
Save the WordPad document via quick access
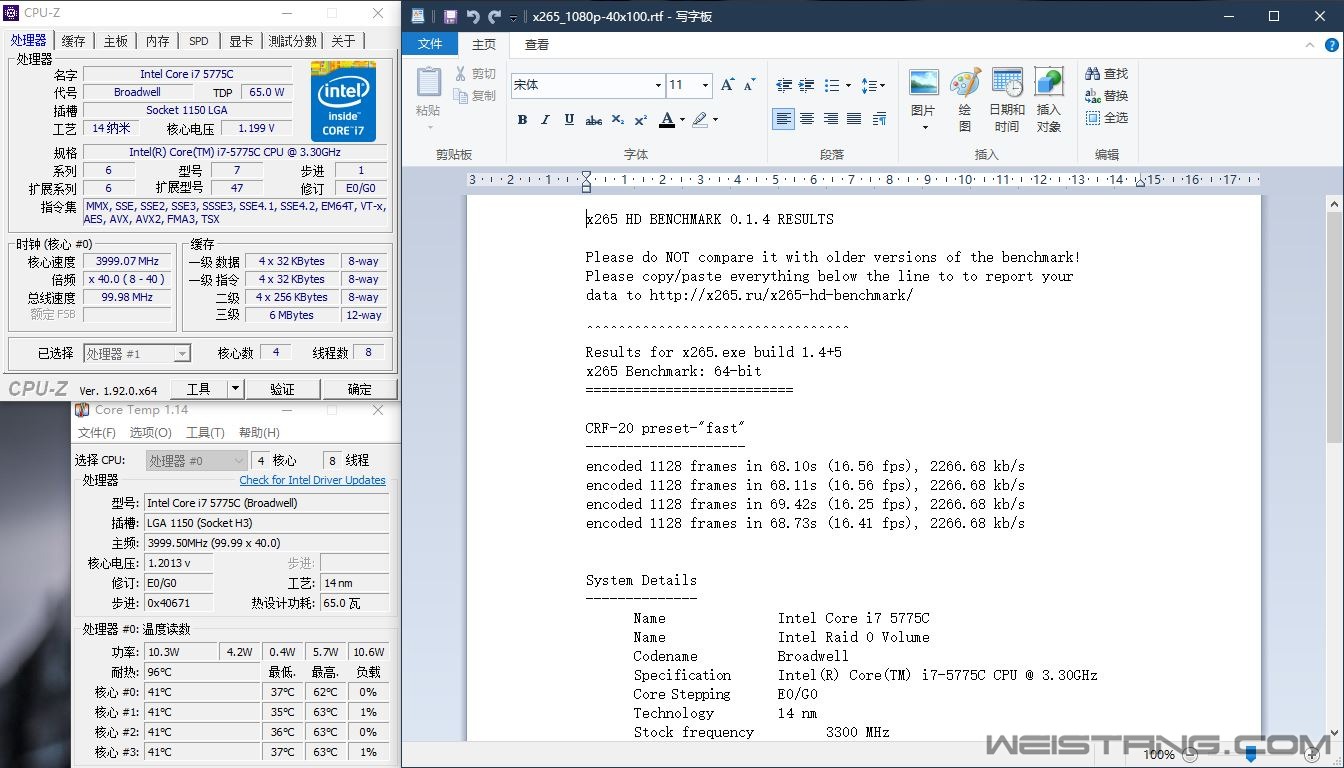point(450,17)
